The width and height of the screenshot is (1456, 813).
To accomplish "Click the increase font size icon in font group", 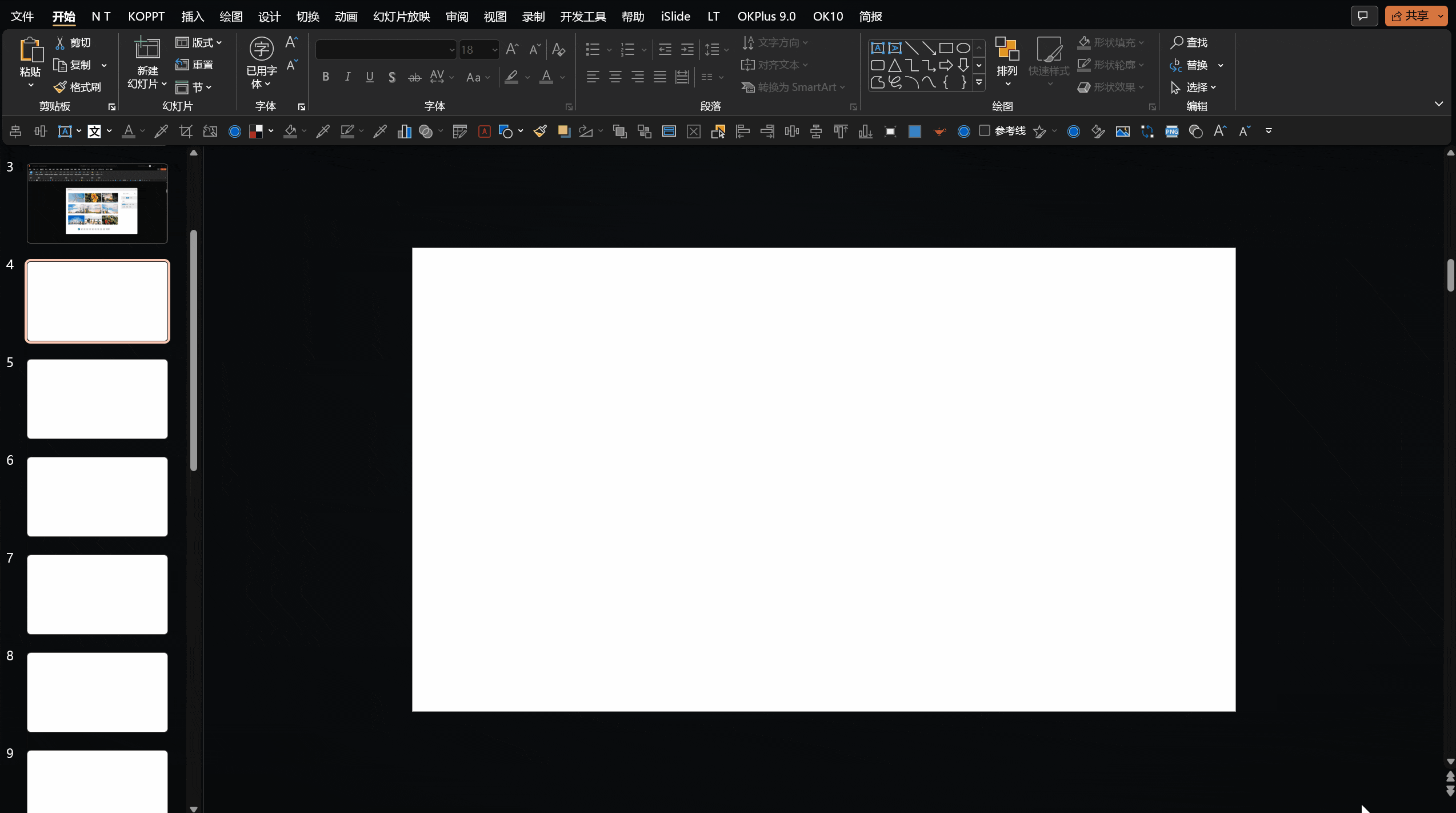I will [x=512, y=50].
